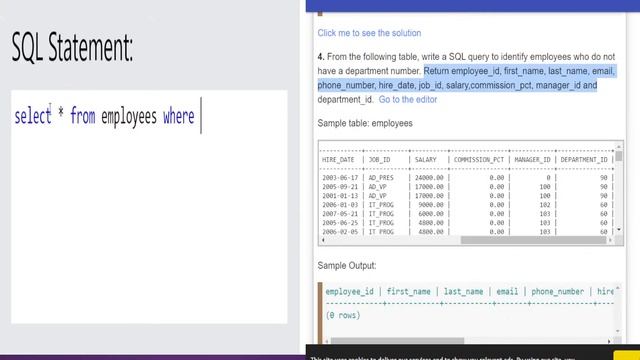Click inside the SQL statement editor
Image resolution: width=640 pixels, height=360 pixels.
point(149,207)
